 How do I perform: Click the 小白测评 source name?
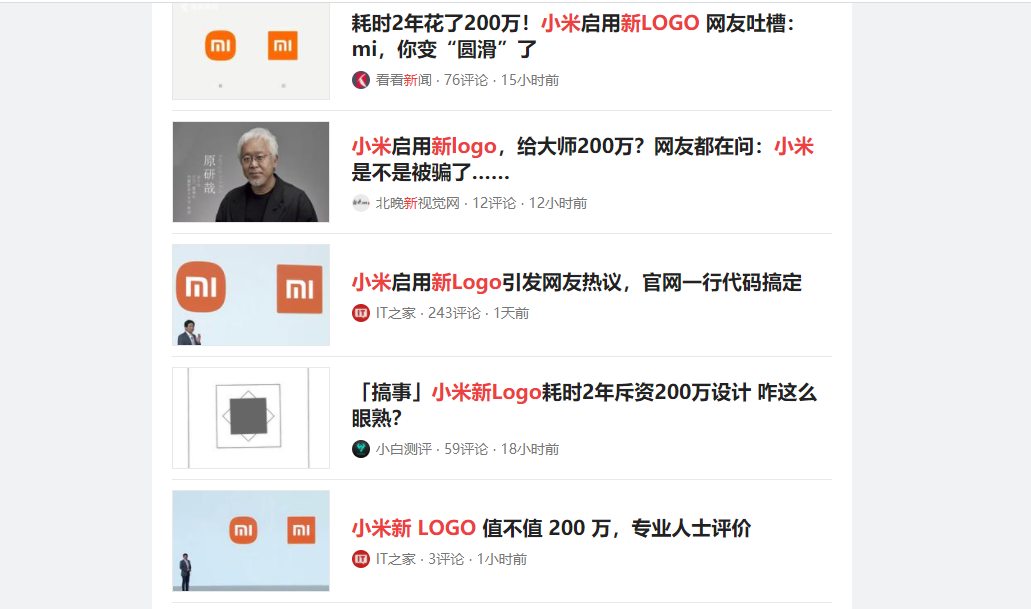click(404, 449)
